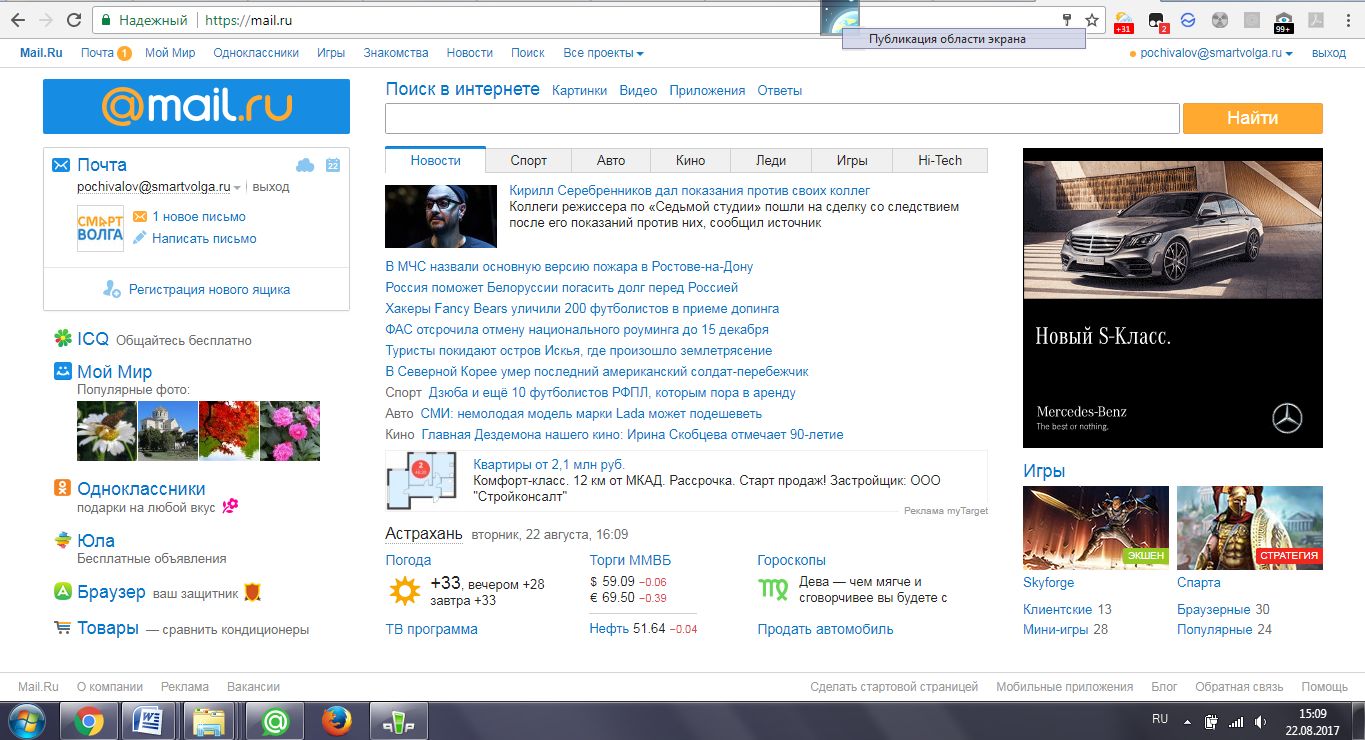Open Firefox from the taskbar
The image size is (1365, 740).
[x=336, y=721]
